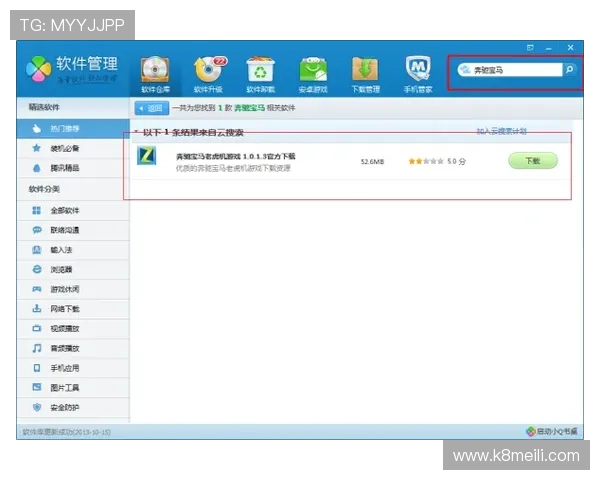Open the 加入云搜索计划 link
The width and height of the screenshot is (600, 480).
pyautogui.click(x=501, y=131)
